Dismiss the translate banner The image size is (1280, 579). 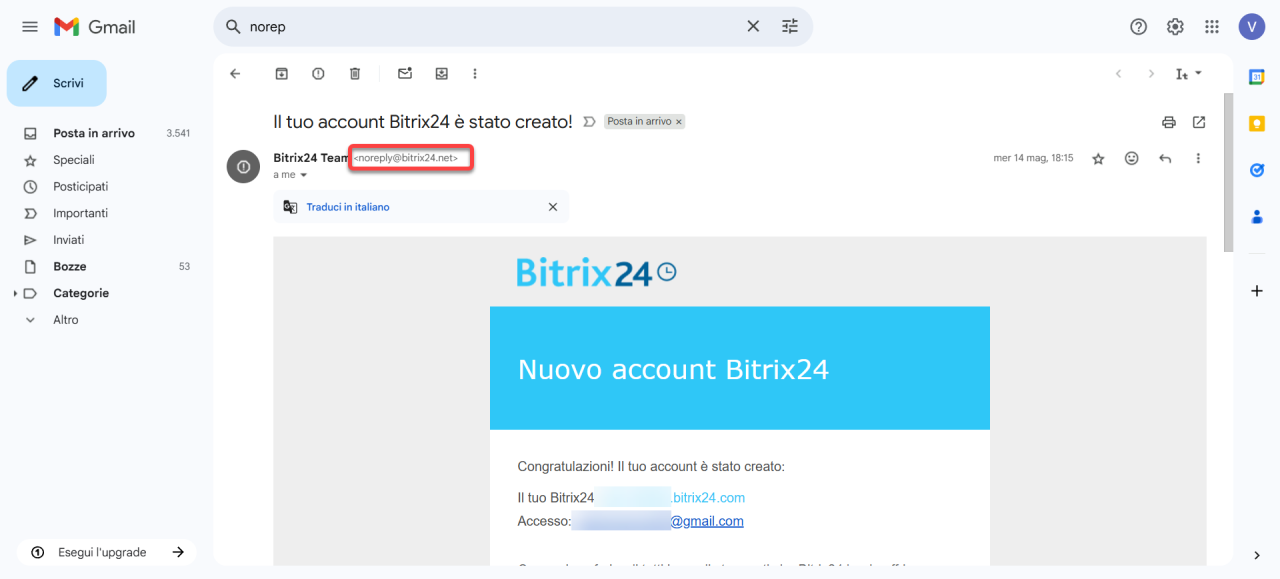point(553,207)
